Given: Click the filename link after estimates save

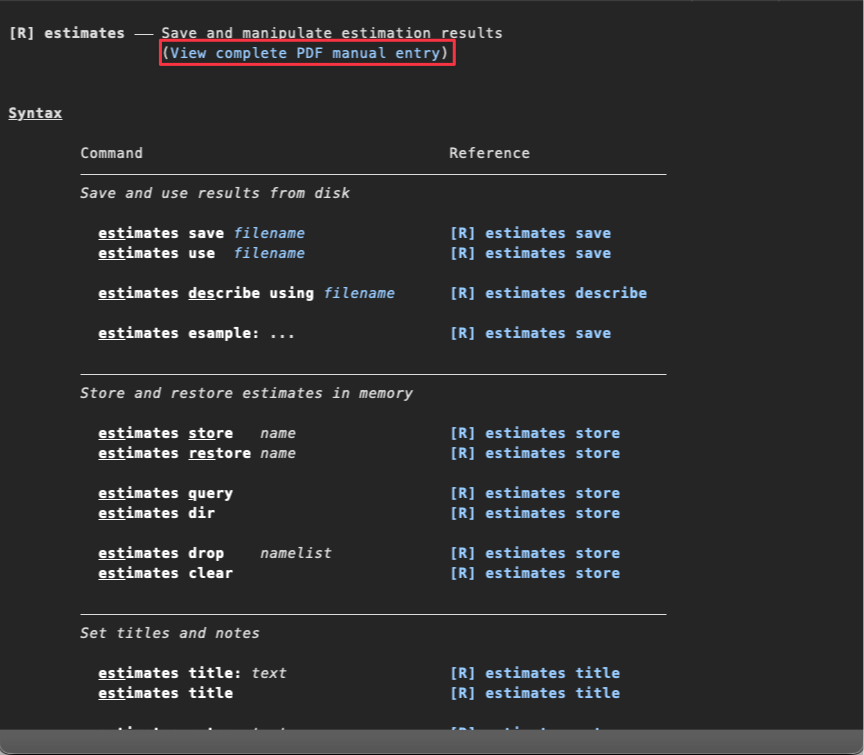Looking at the screenshot, I should pos(269,233).
